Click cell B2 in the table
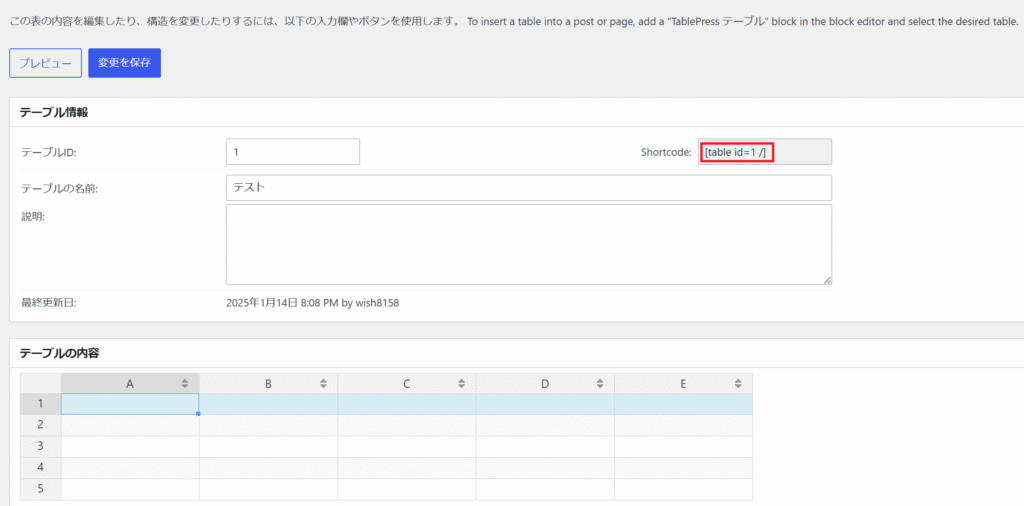This screenshot has width=1024, height=506. coord(268,425)
